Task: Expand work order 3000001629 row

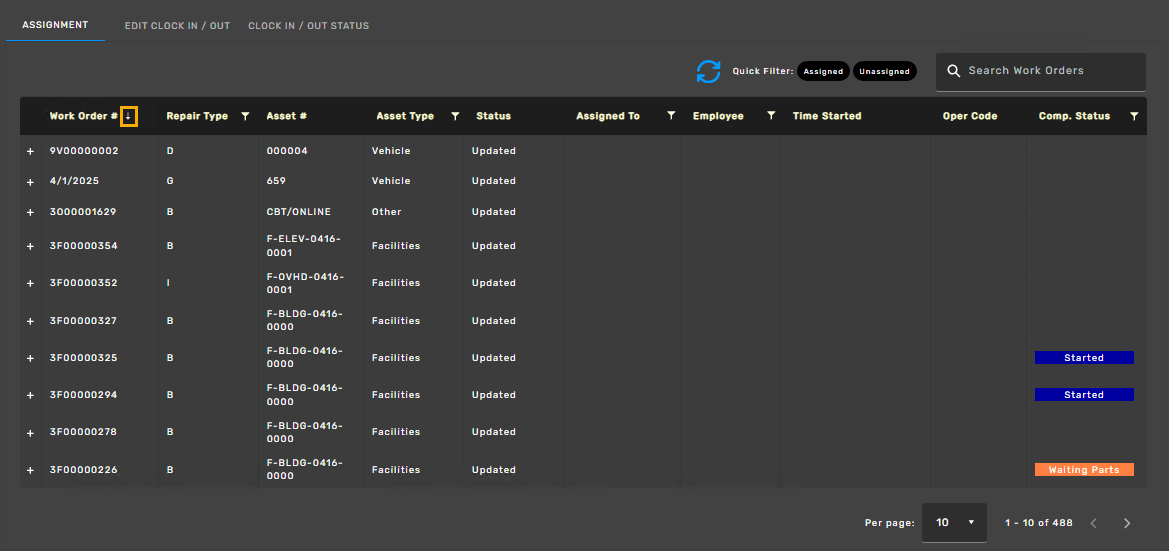Action: click(x=30, y=212)
